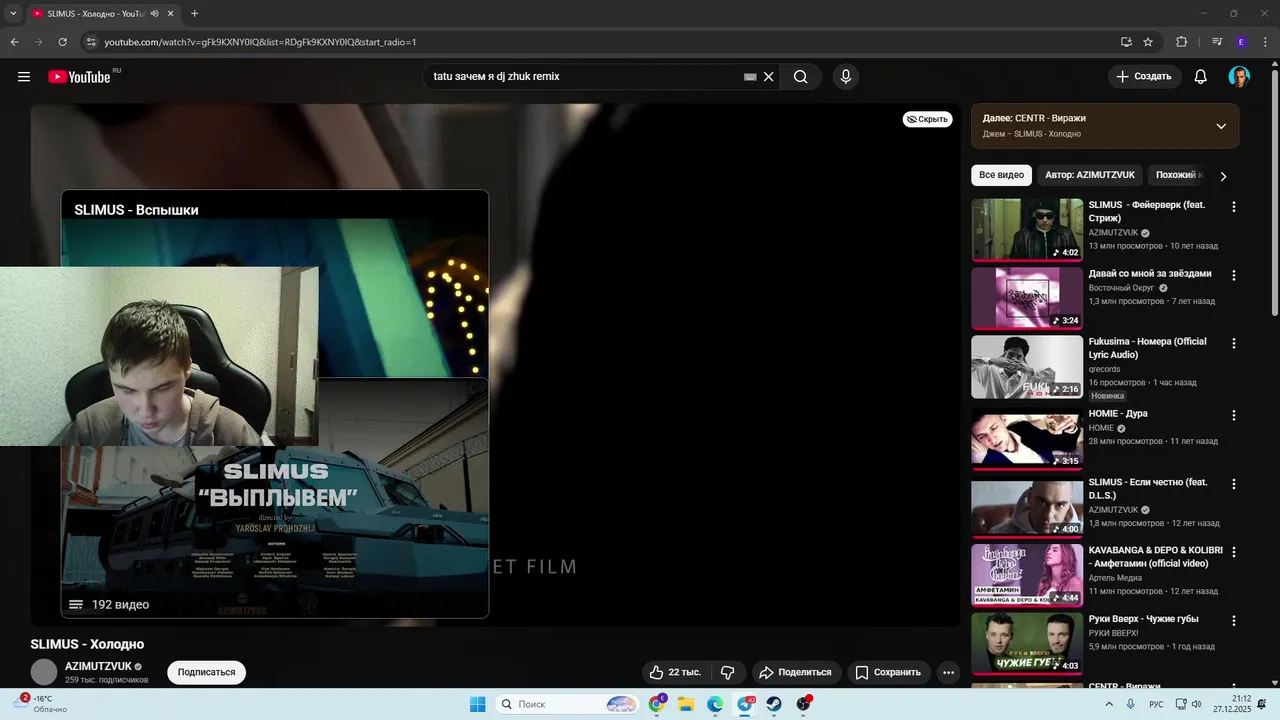Image resolution: width=1280 pixels, height=720 pixels.
Task: Start voice search with the microphone icon
Action: [x=846, y=77]
